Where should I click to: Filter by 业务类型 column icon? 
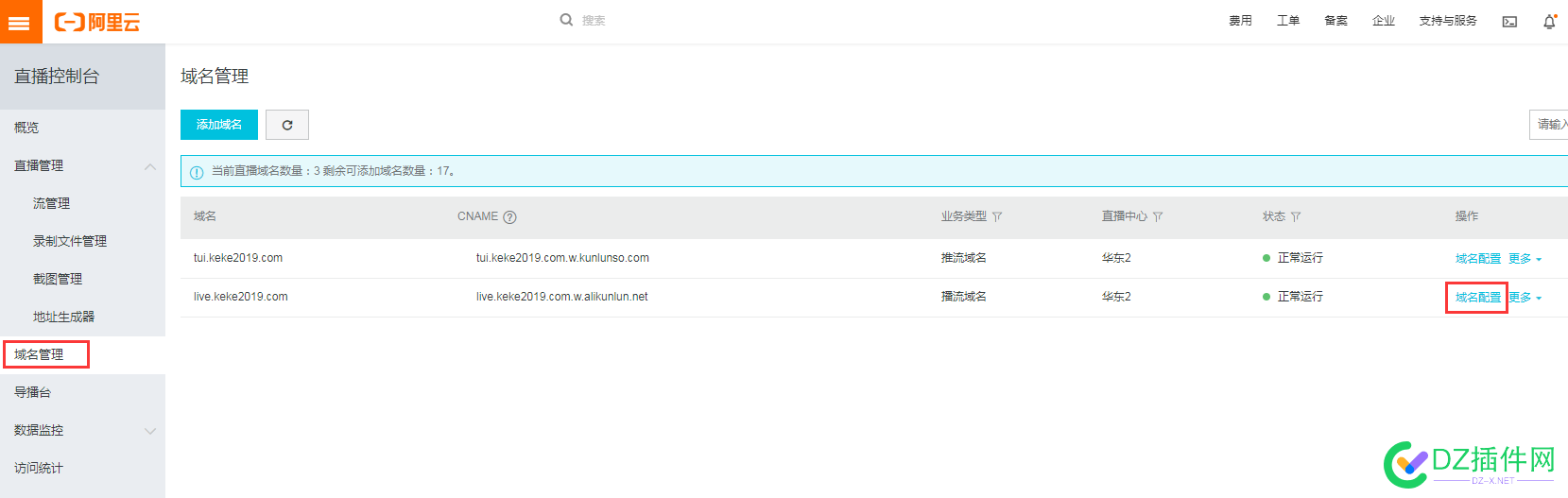(997, 217)
